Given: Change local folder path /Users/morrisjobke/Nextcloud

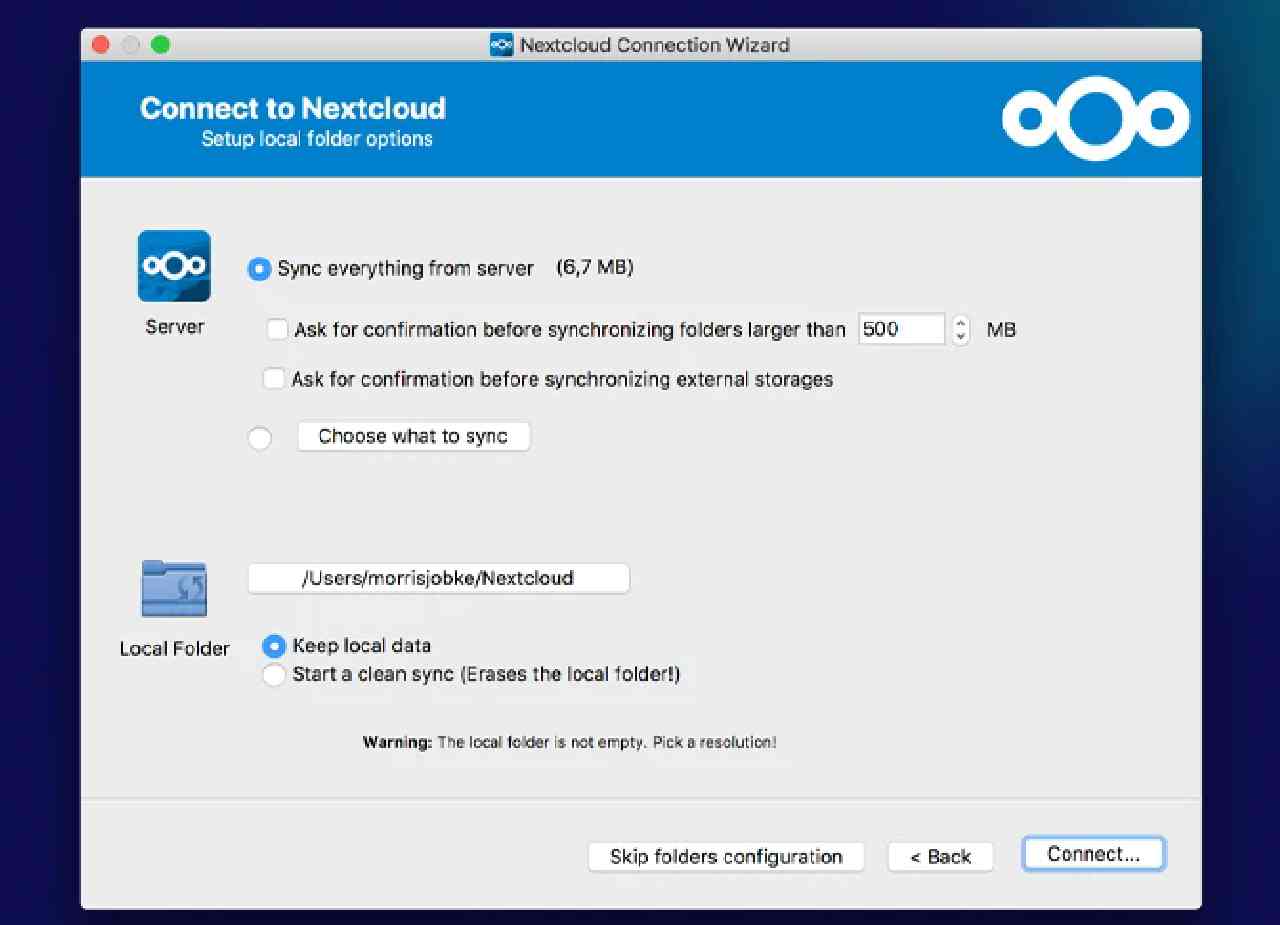Looking at the screenshot, I should point(438,578).
